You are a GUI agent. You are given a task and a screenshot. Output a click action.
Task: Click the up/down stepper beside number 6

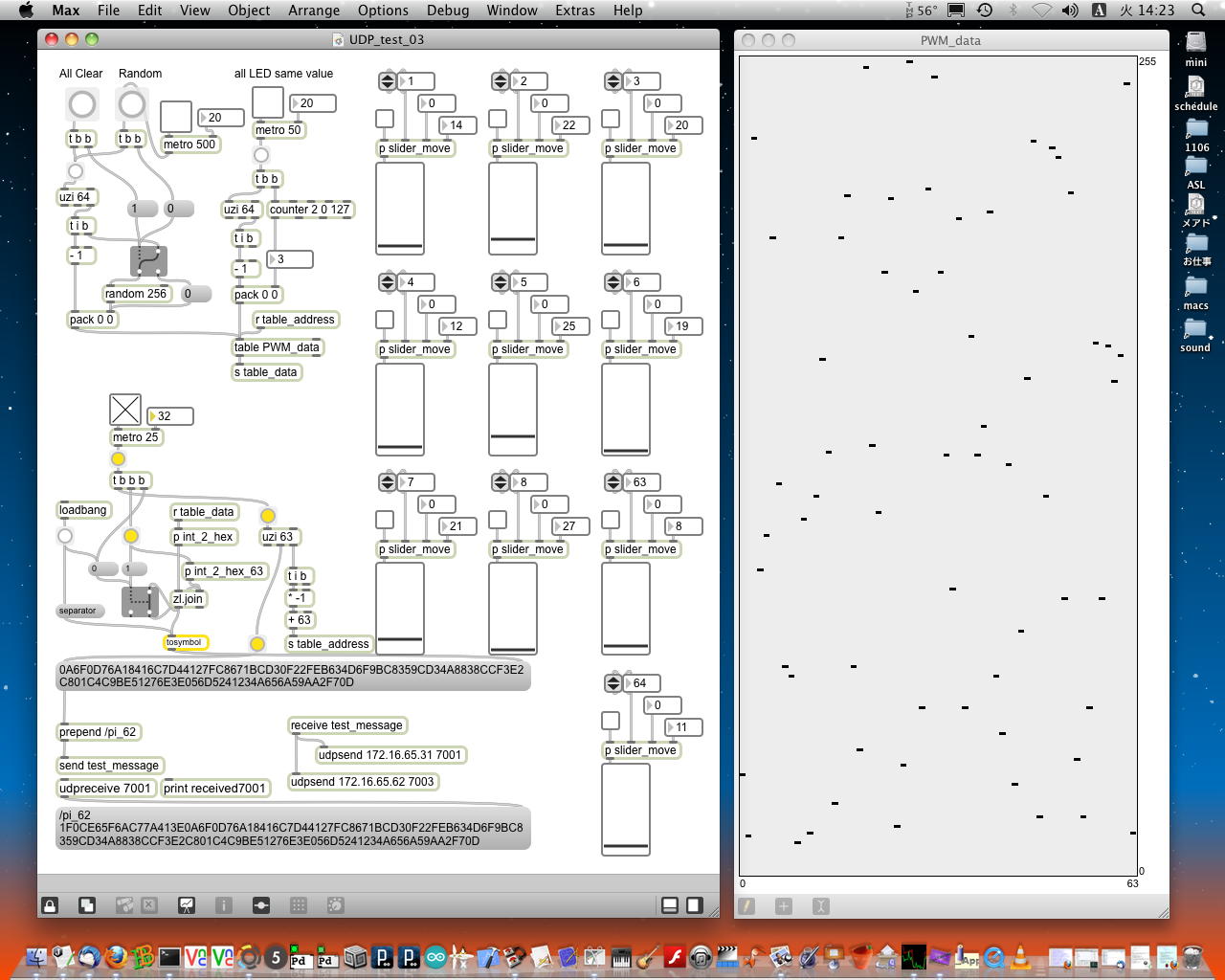tap(613, 282)
